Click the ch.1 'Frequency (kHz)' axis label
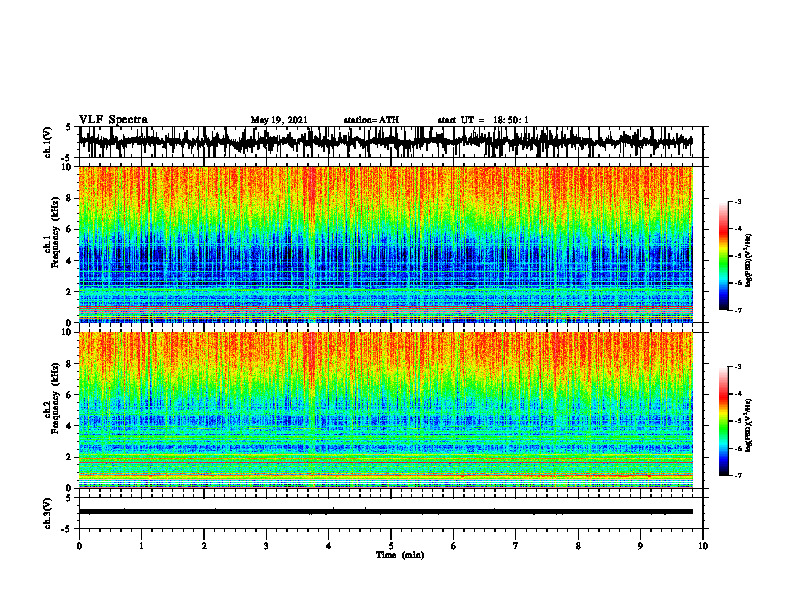Viewport: 792px width, 612px height. [55, 232]
